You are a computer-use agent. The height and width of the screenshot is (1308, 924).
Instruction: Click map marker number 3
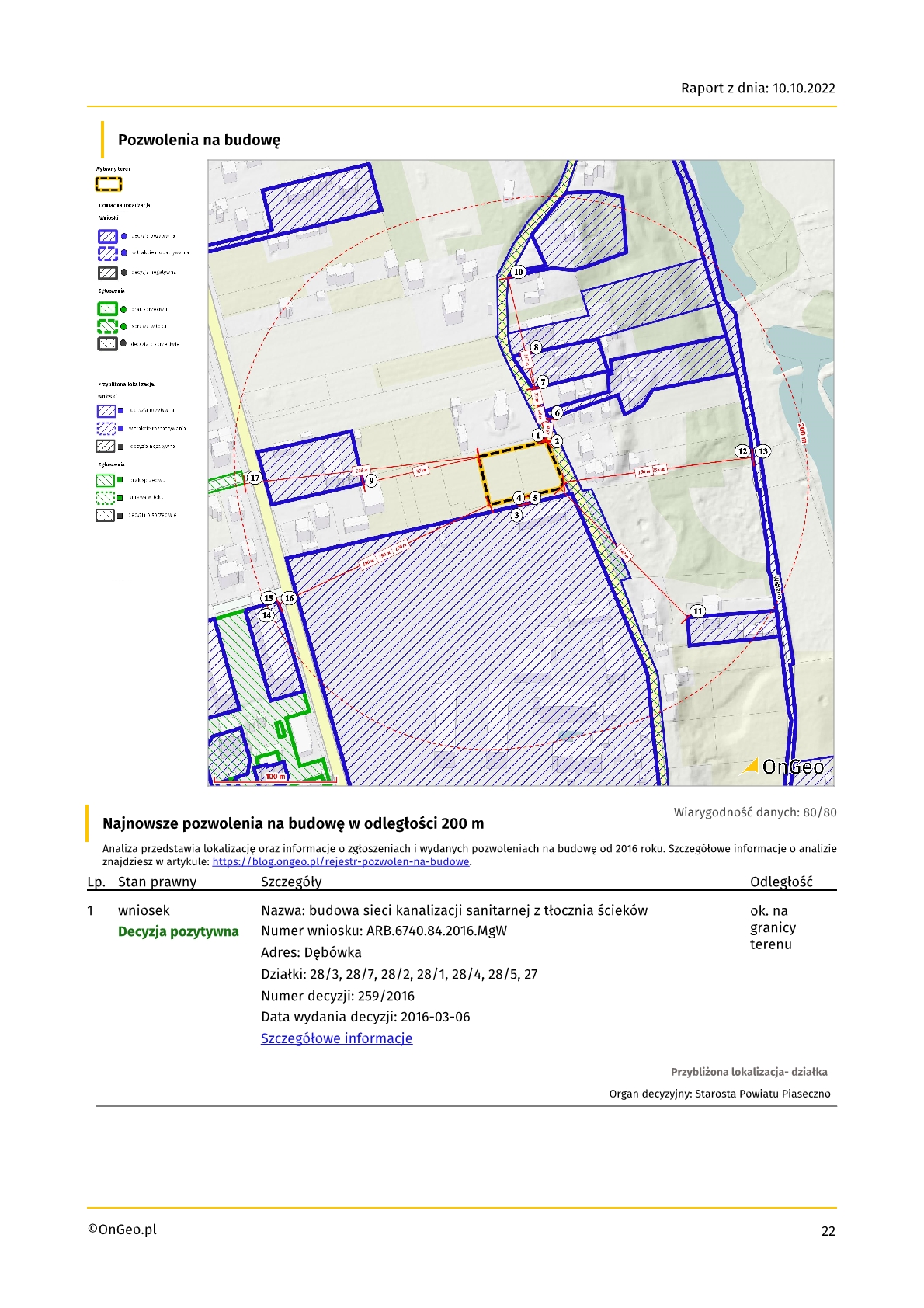[x=517, y=514]
